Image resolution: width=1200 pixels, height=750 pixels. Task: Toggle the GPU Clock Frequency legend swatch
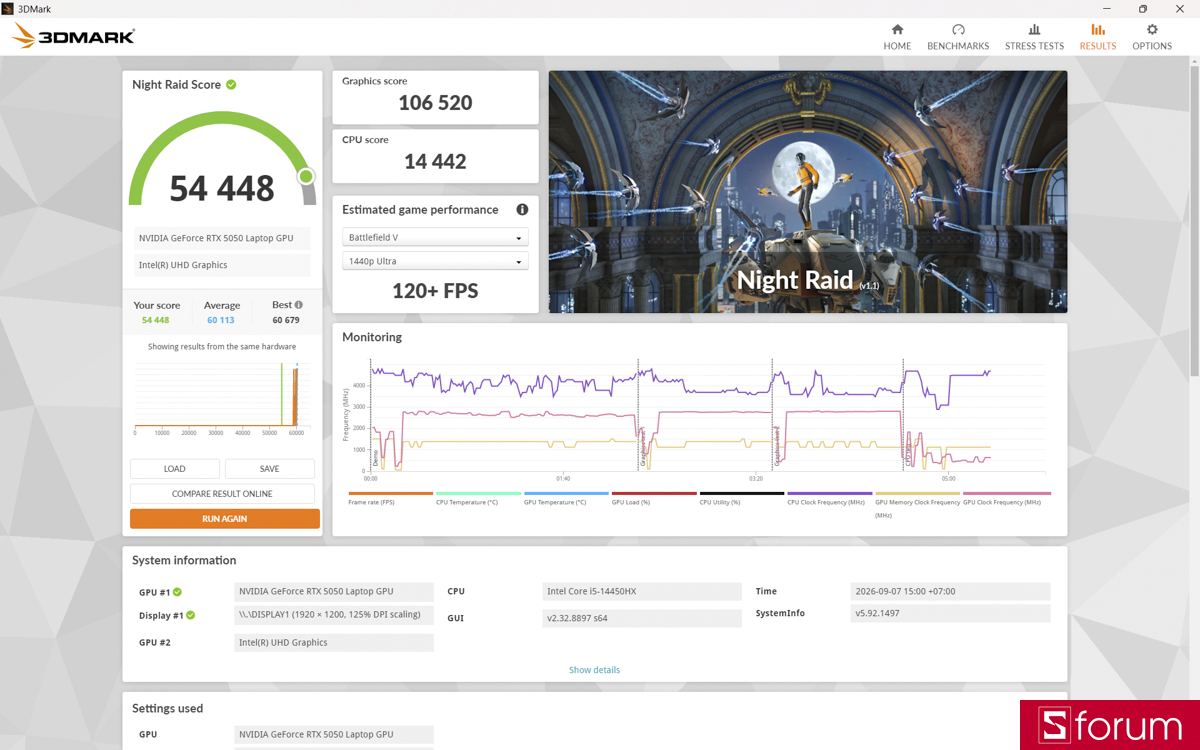pyautogui.click(x=1007, y=493)
